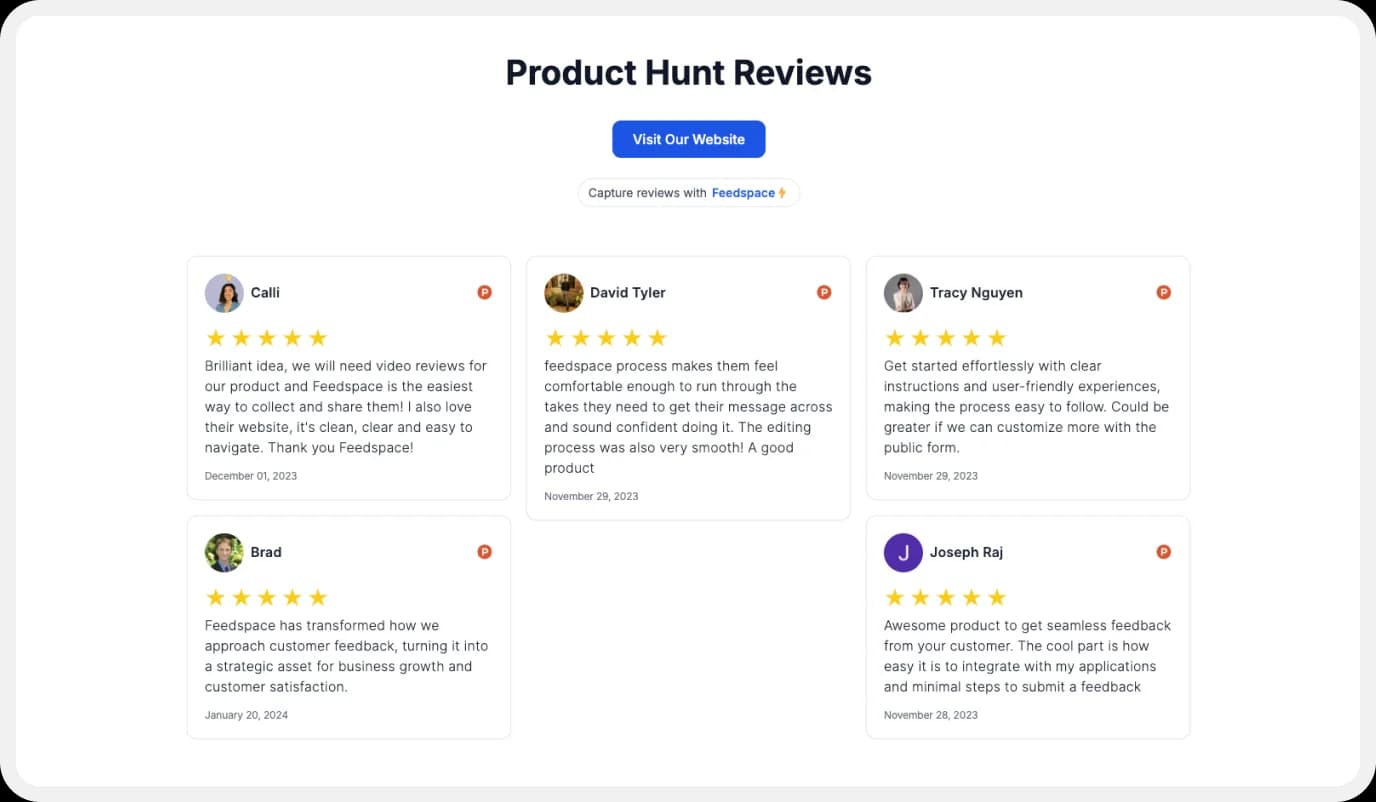This screenshot has width=1376, height=802.
Task: Open the Feedspace link
Action: click(745, 192)
